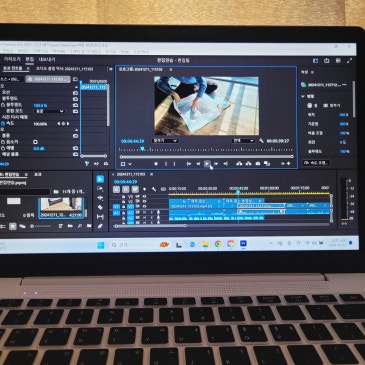Select the Selection tool in timeline toolbar
This screenshot has width=365, height=365.
100,179
